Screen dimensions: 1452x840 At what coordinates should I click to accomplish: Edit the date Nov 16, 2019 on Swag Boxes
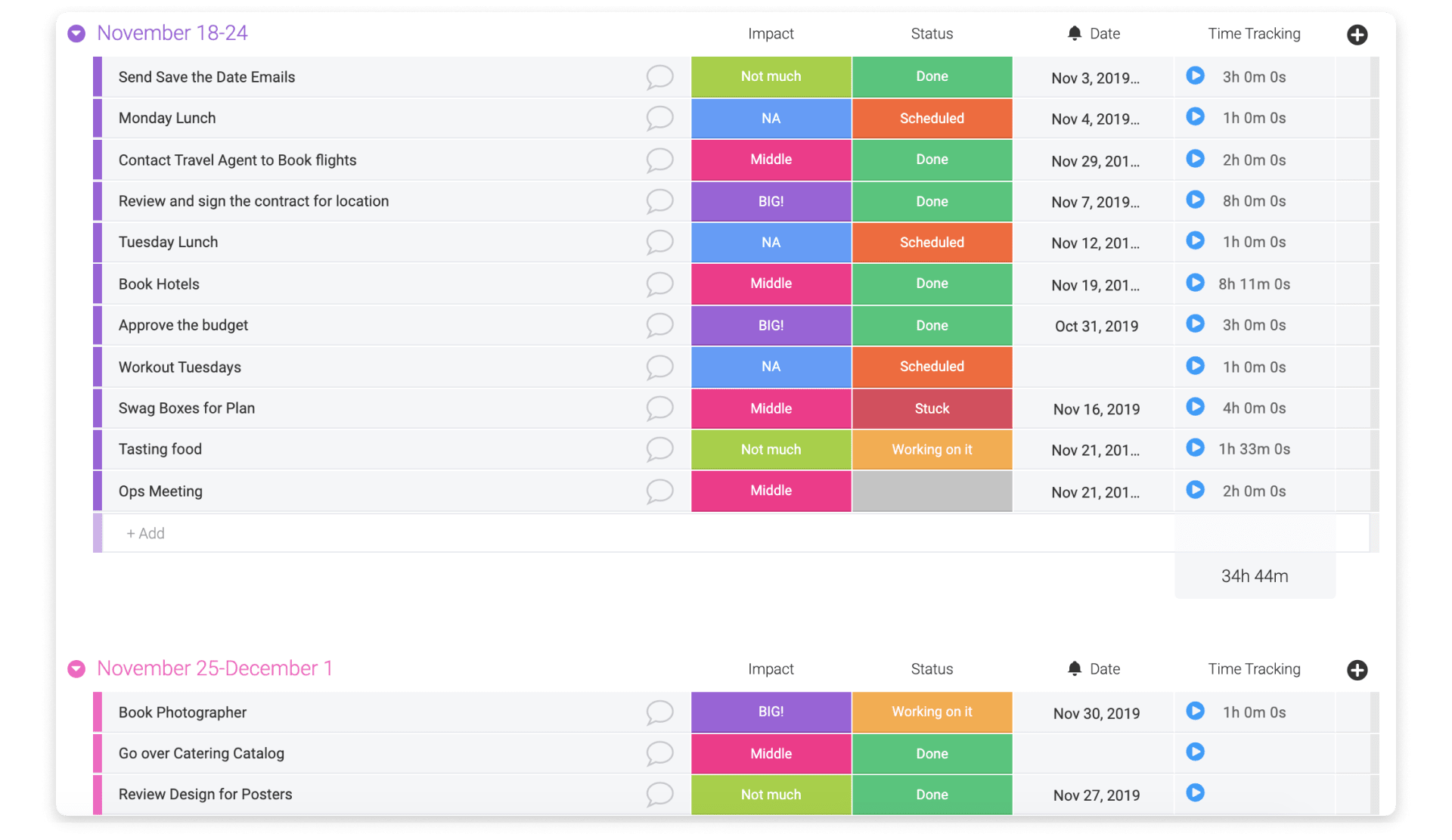[1096, 408]
